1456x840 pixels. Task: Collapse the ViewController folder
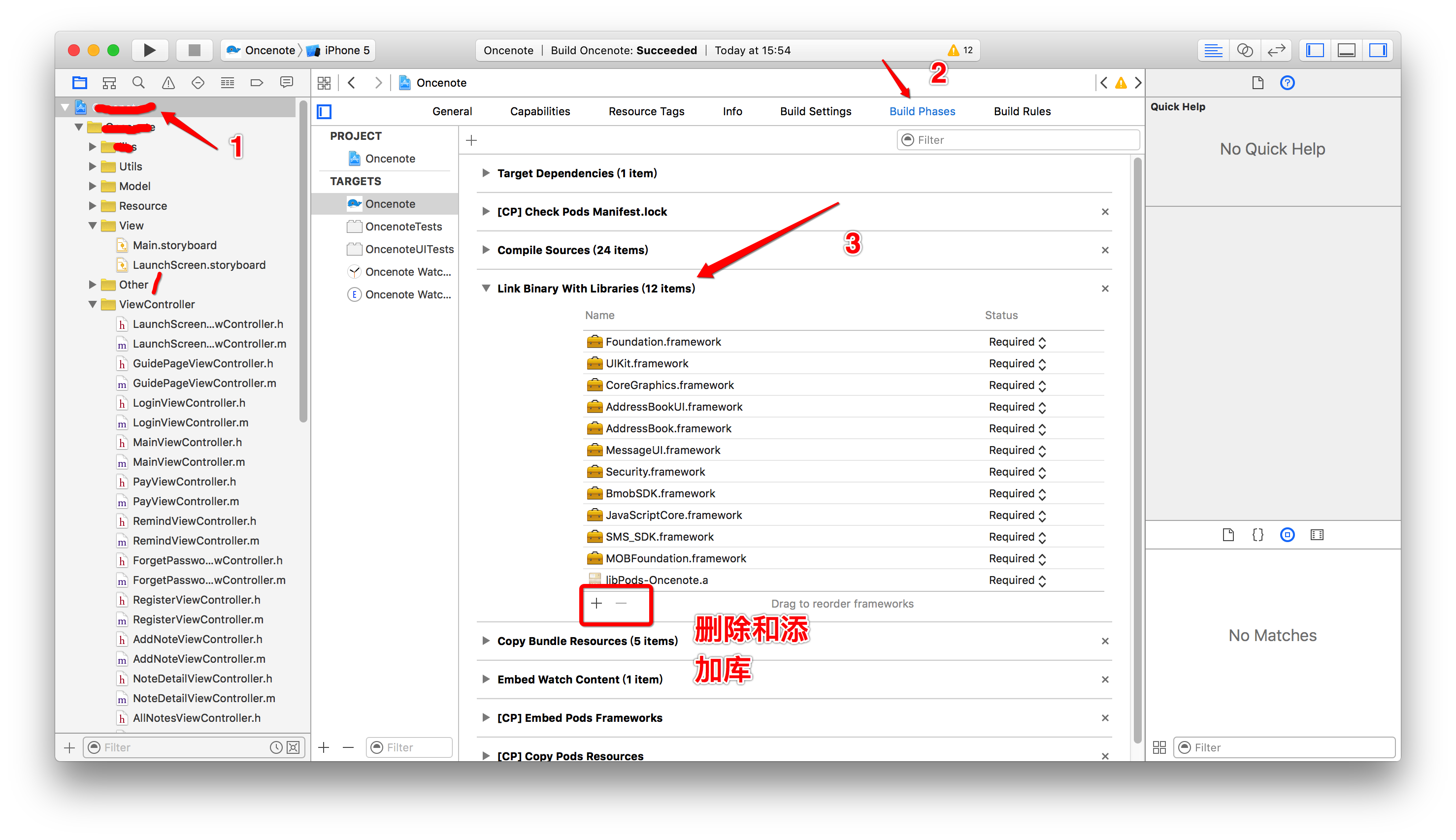coord(92,305)
